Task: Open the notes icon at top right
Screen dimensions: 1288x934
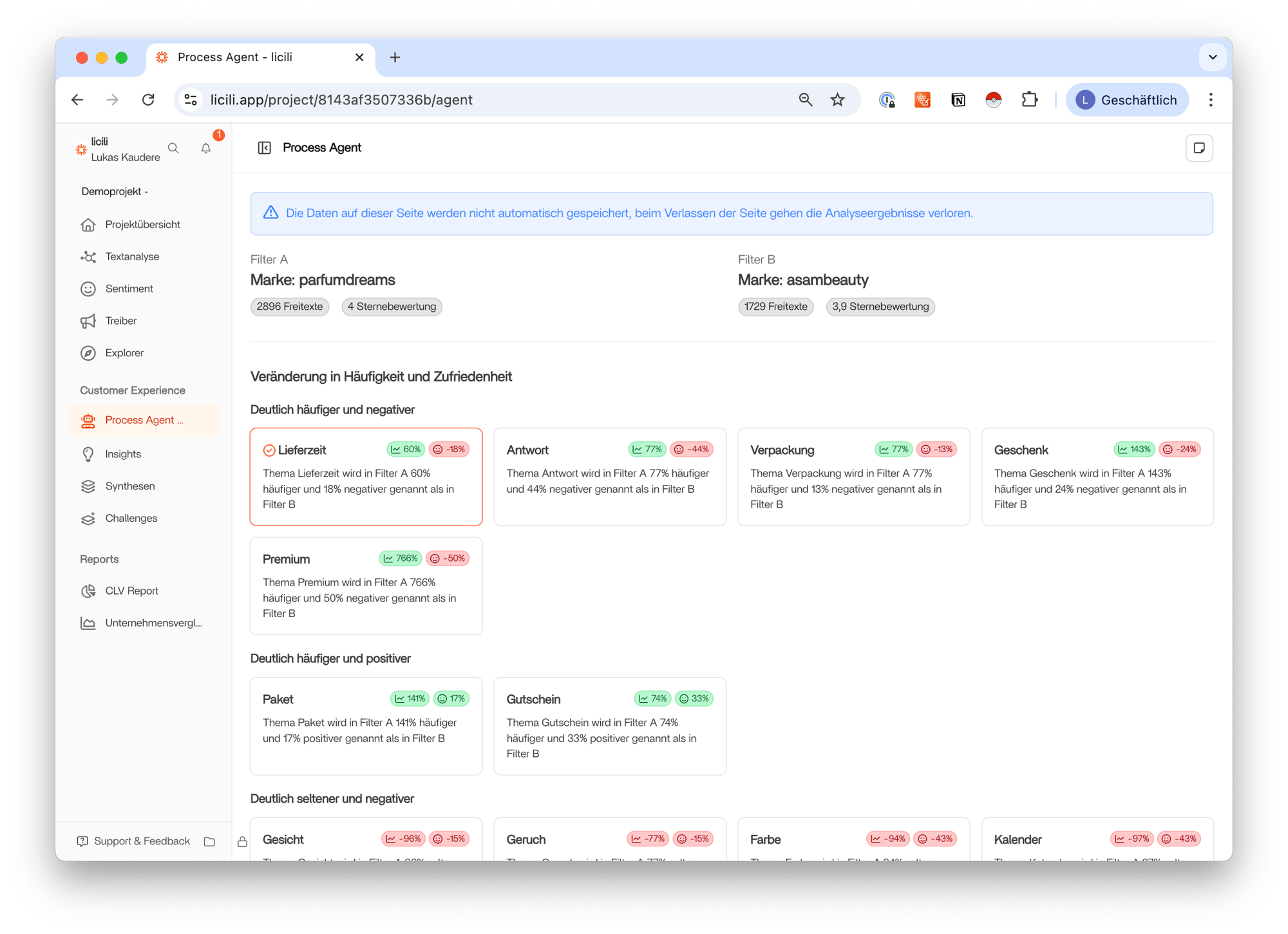Action: (x=1198, y=148)
